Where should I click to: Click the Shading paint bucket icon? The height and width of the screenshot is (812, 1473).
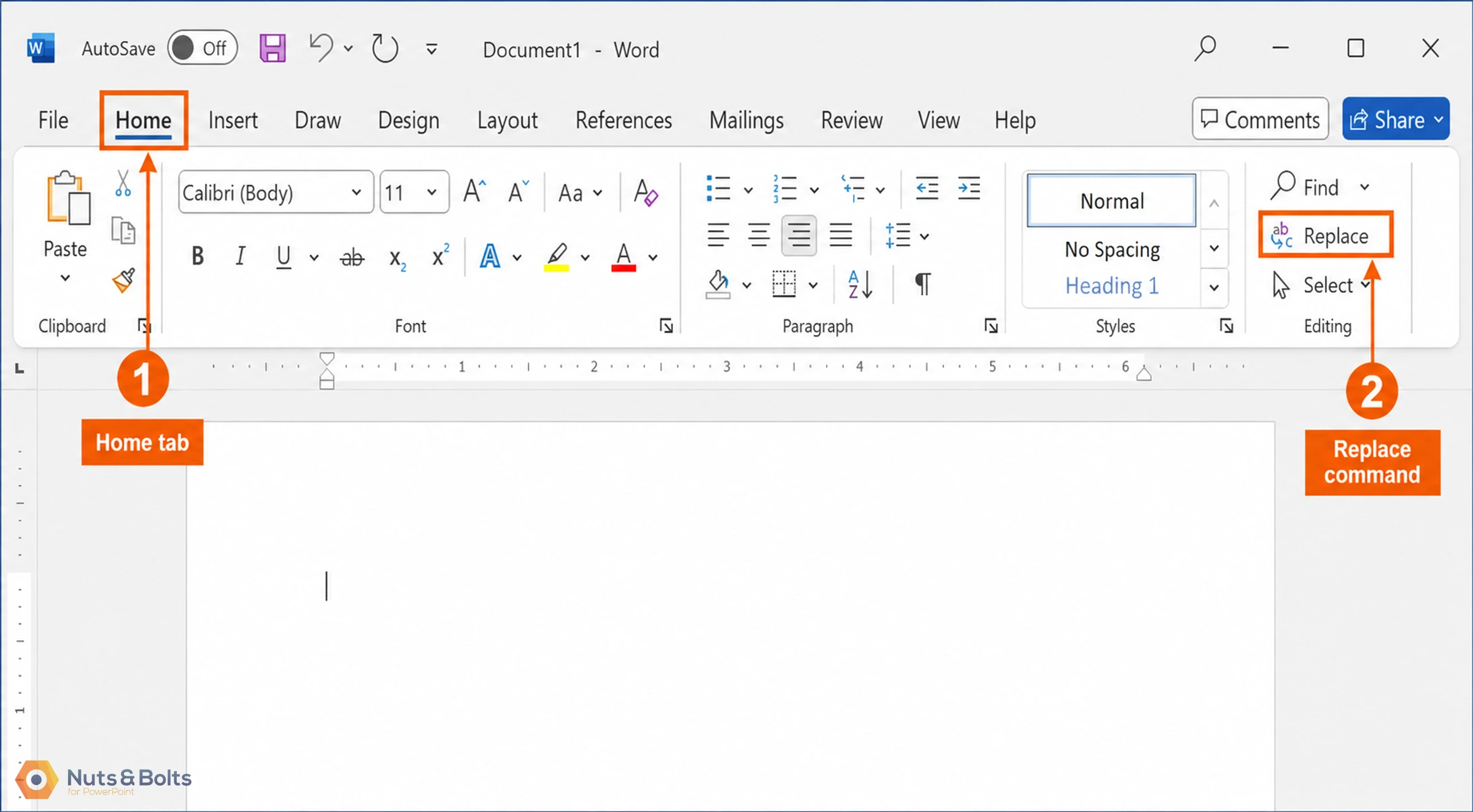(718, 284)
